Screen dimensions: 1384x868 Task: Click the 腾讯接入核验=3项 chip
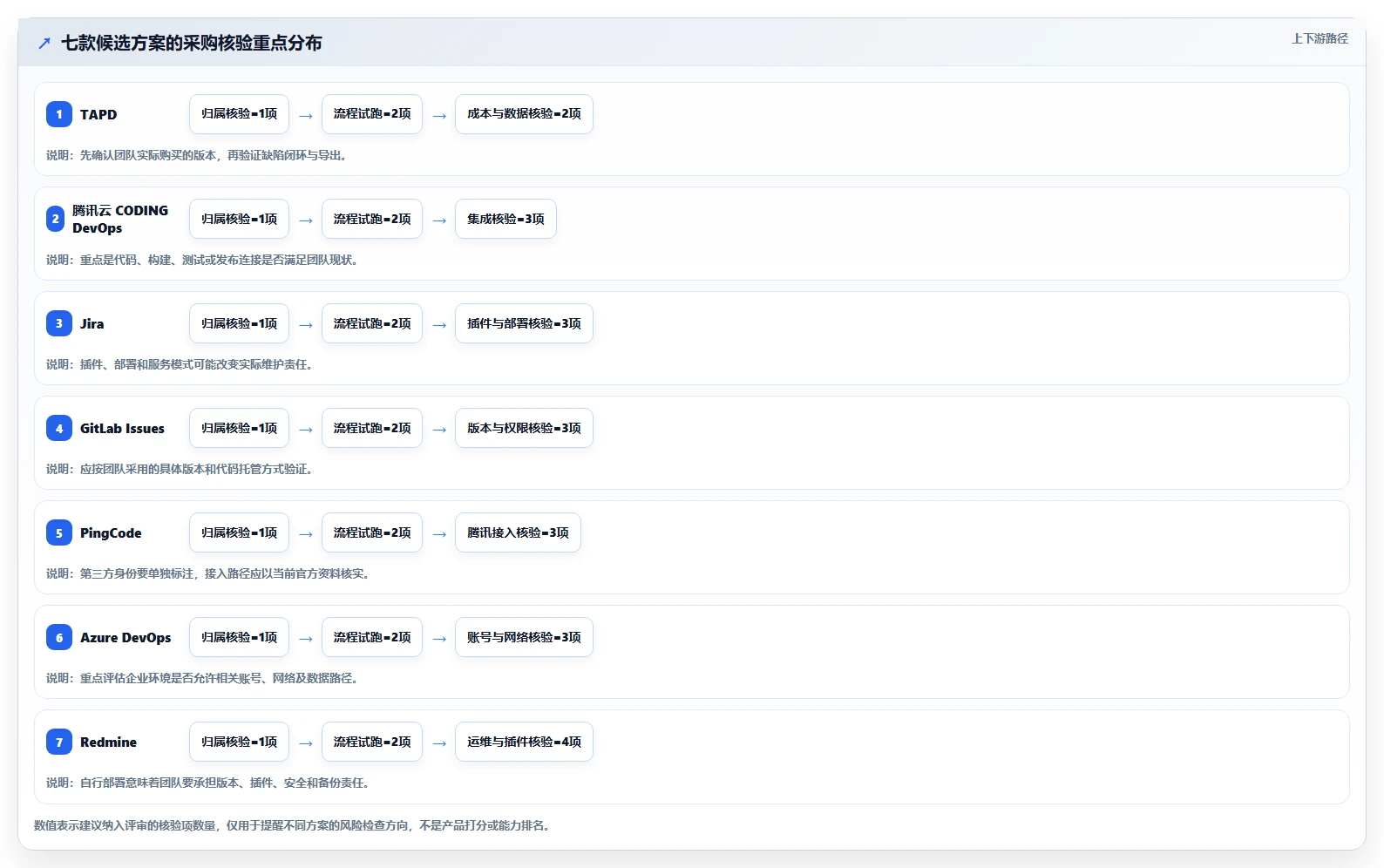tap(518, 532)
